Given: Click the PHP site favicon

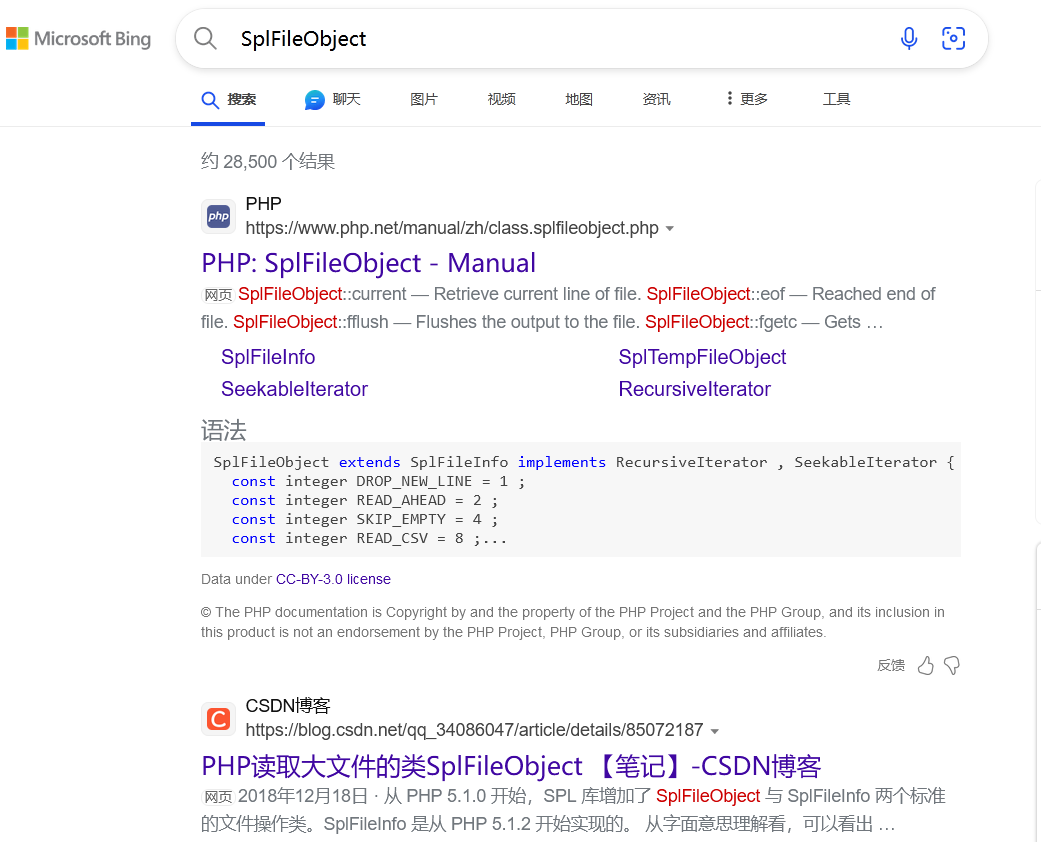Looking at the screenshot, I should pos(218,216).
